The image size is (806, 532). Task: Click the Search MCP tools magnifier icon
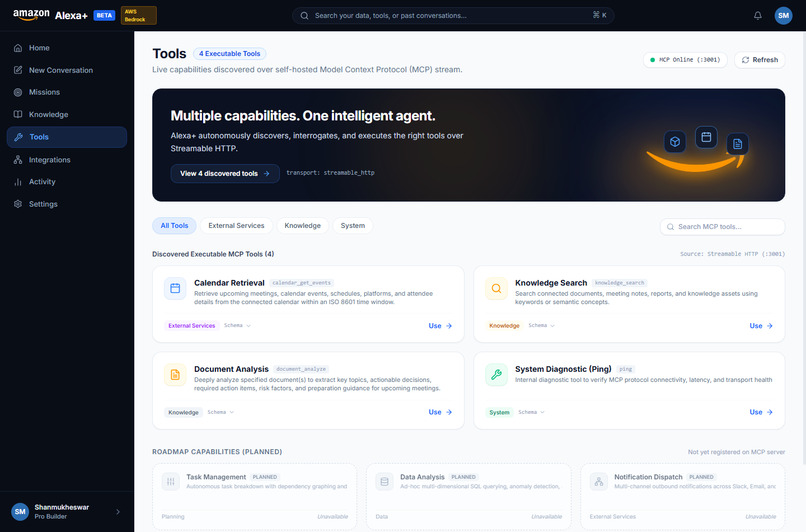[670, 227]
